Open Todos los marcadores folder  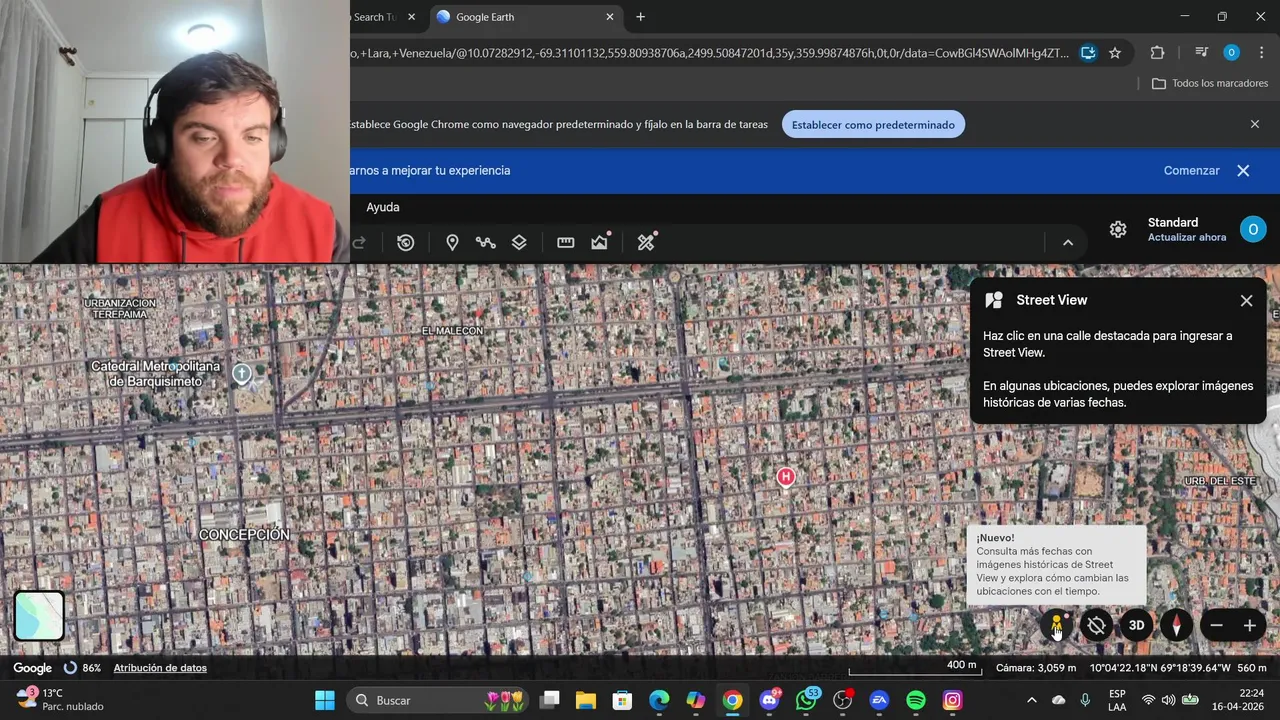point(1210,84)
